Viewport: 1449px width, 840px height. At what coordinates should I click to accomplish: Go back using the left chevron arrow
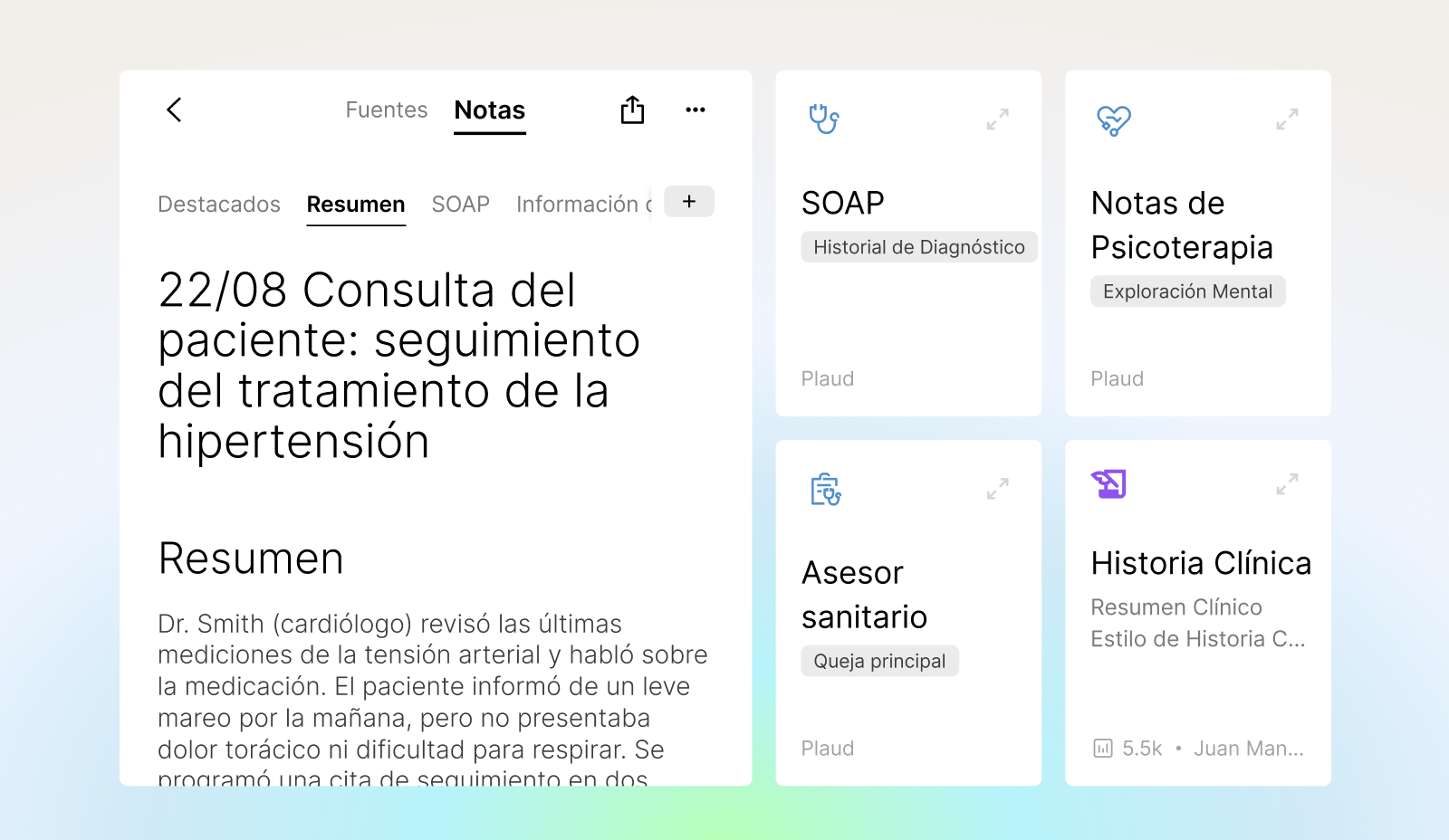175,110
